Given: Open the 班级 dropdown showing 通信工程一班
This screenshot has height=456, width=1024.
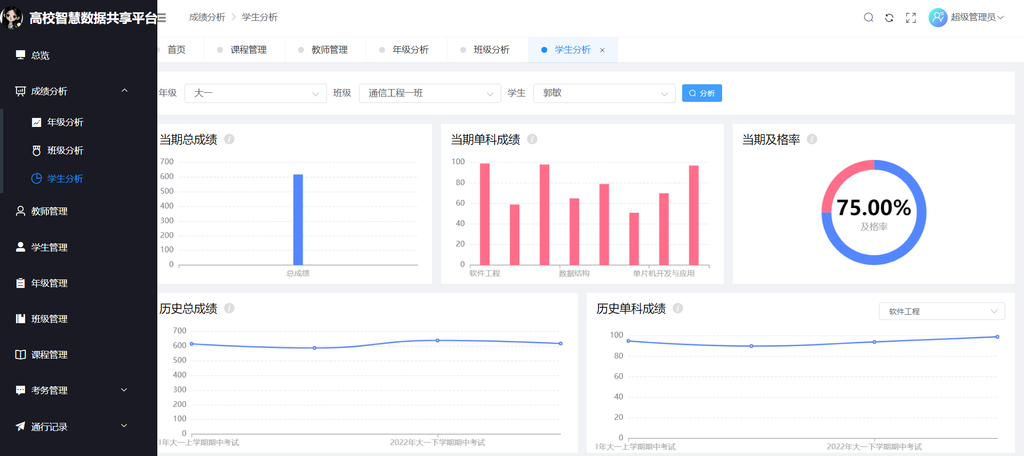Looking at the screenshot, I should click(429, 93).
